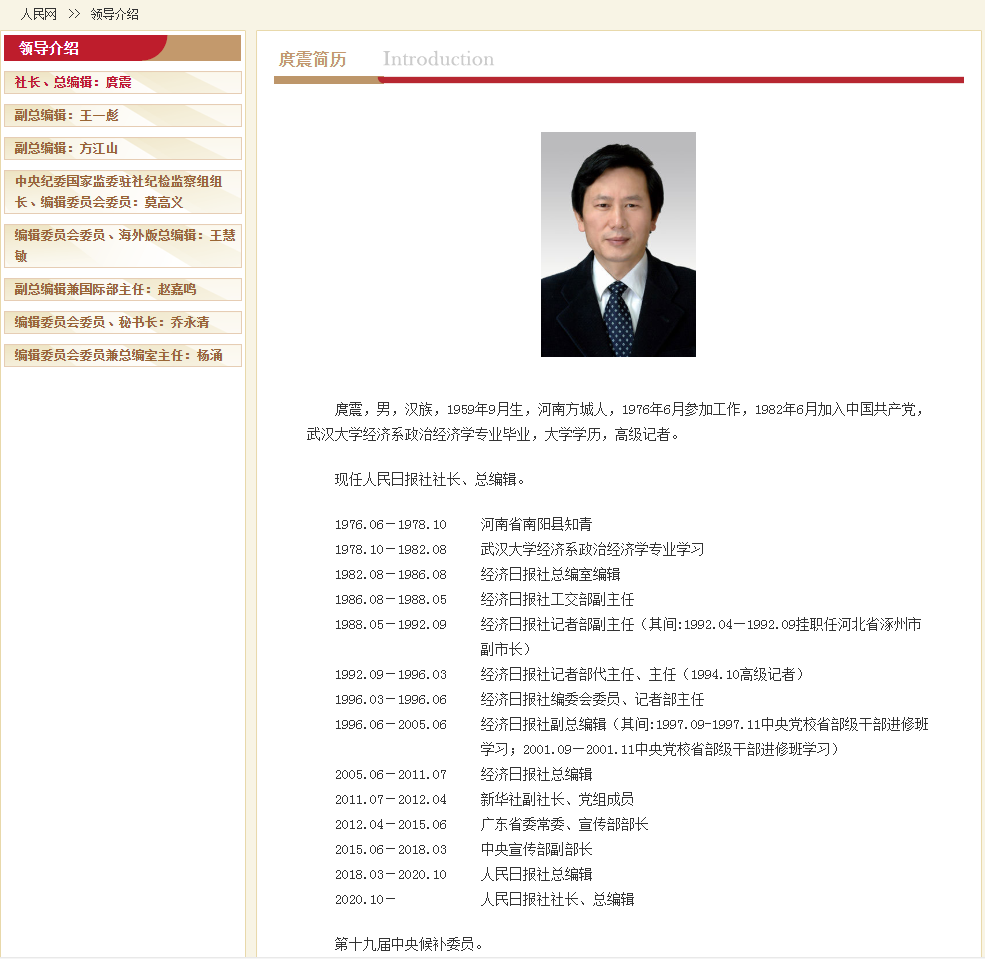This screenshot has height=959, width=985.
Task: Click the 1988.05-1992.09 date entry
Action: click(391, 625)
